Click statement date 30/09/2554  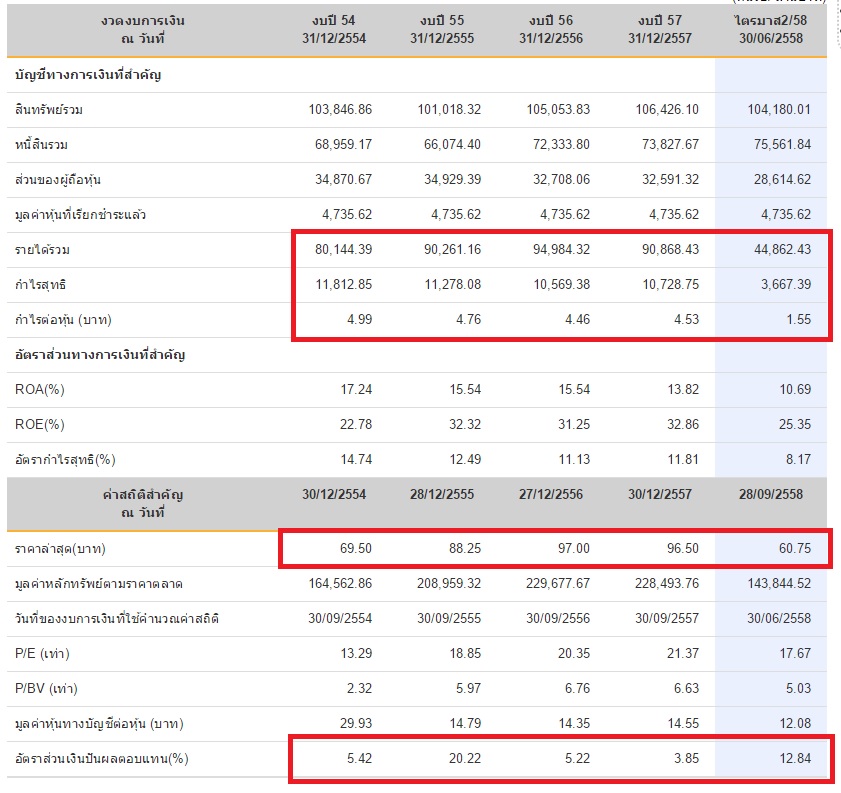(x=340, y=618)
